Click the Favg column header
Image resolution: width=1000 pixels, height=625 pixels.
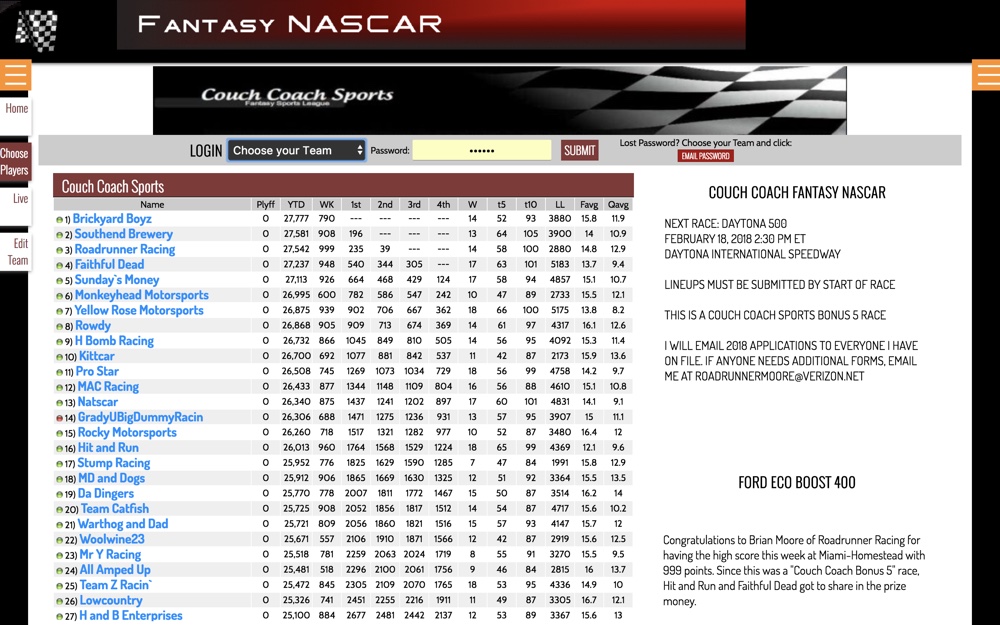pyautogui.click(x=589, y=205)
